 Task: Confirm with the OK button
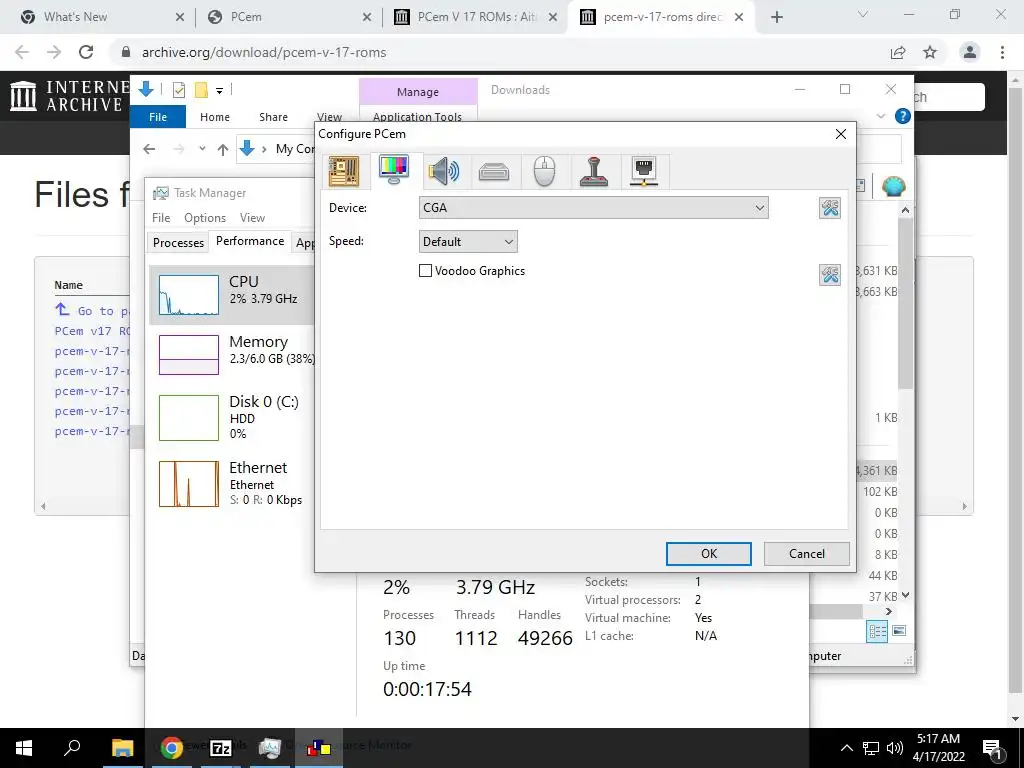click(709, 554)
